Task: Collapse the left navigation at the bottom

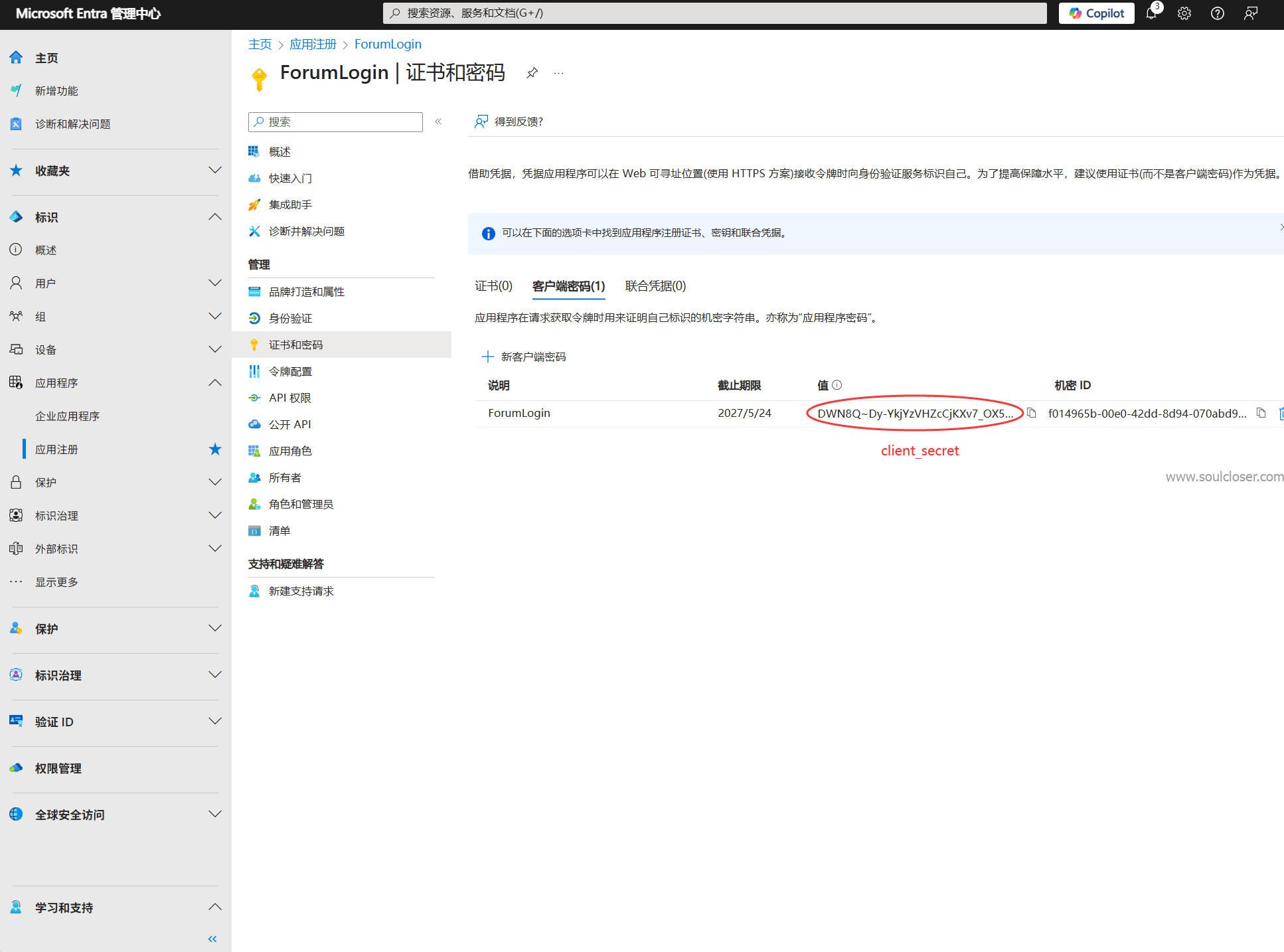Action: point(212,939)
